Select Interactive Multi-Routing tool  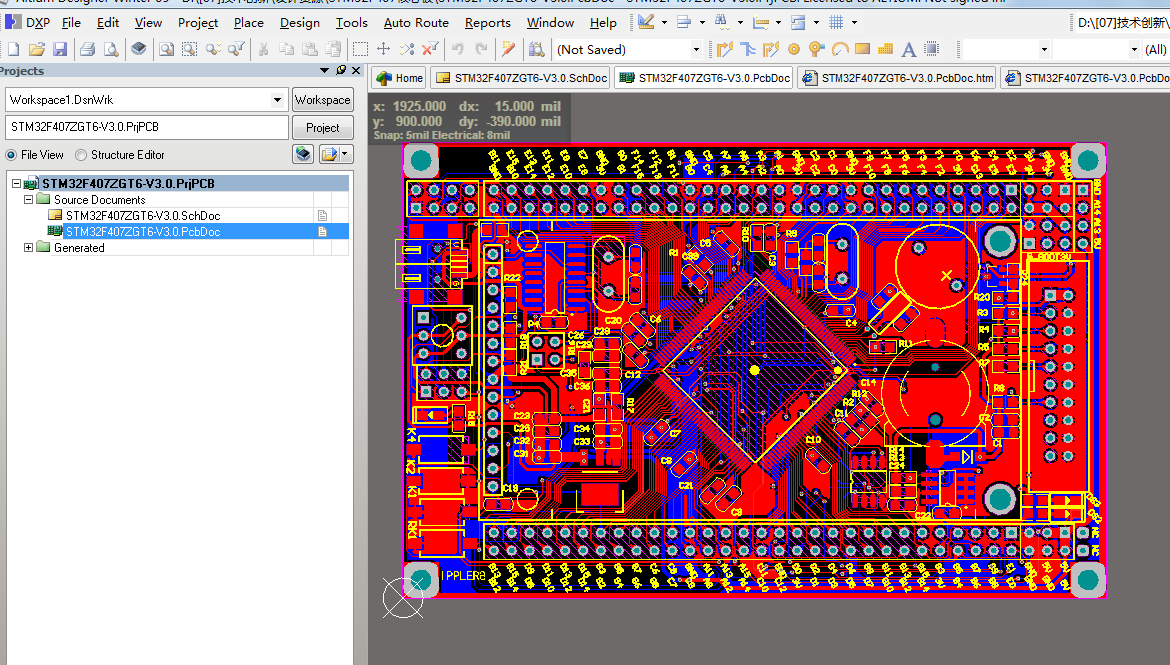click(748, 49)
